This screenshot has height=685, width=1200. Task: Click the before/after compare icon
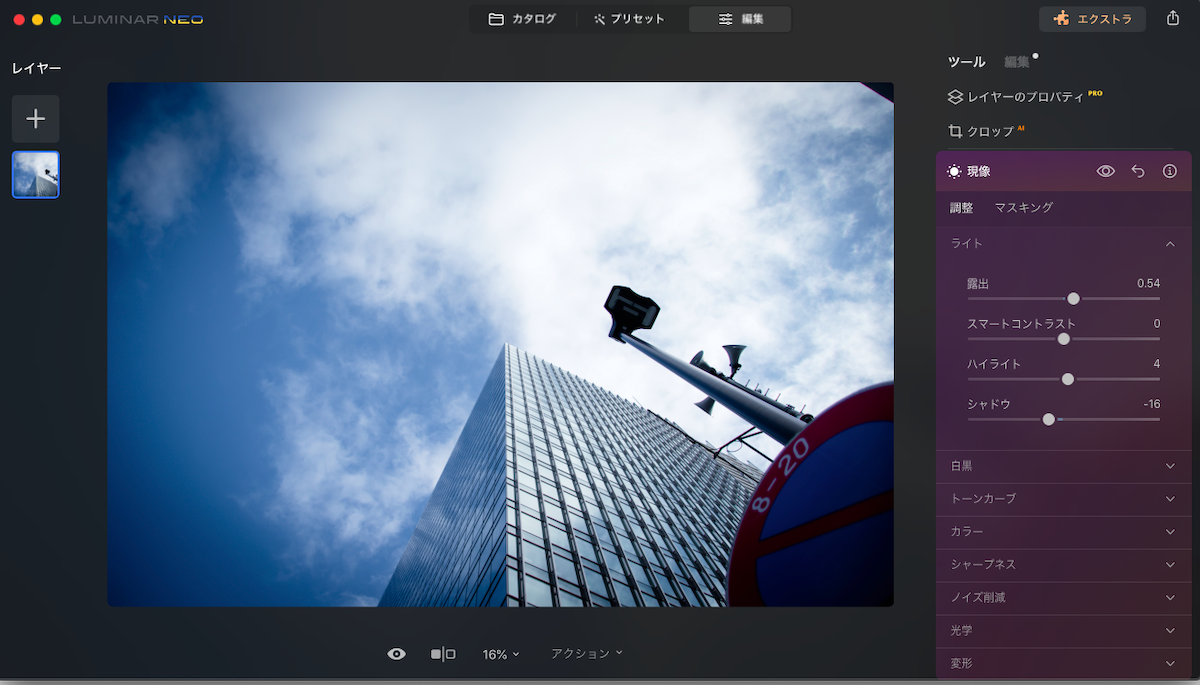coord(443,654)
